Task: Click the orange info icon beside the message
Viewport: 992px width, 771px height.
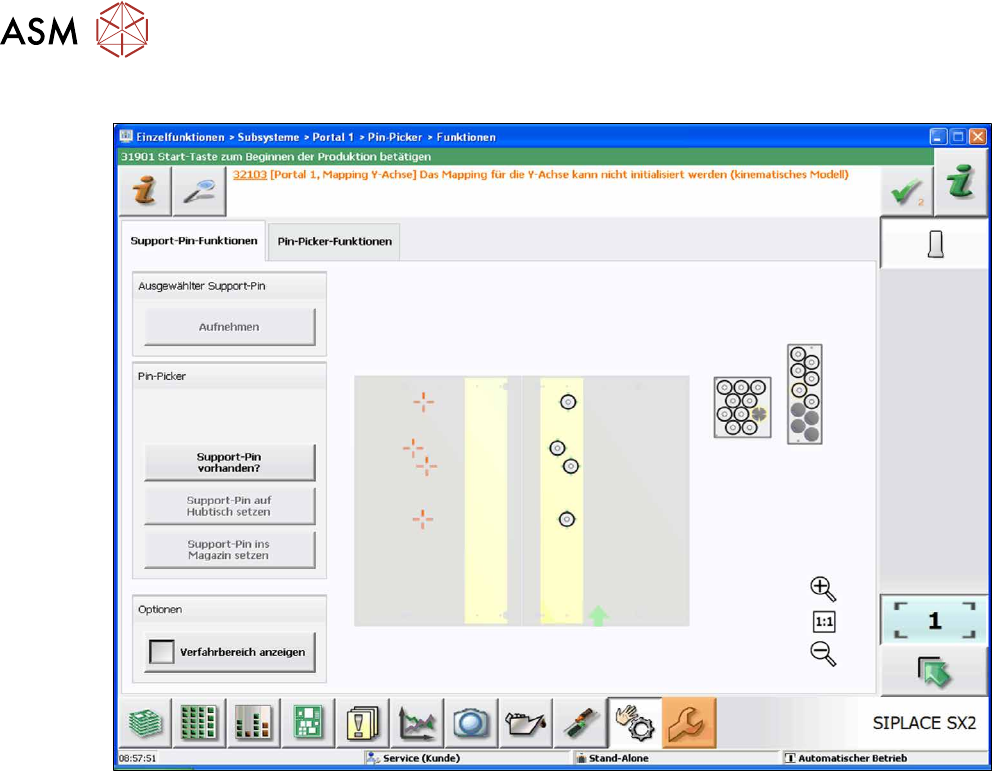Action: click(145, 191)
